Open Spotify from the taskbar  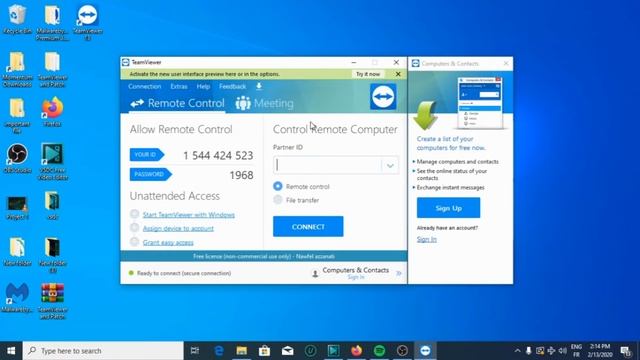pyautogui.click(x=379, y=351)
